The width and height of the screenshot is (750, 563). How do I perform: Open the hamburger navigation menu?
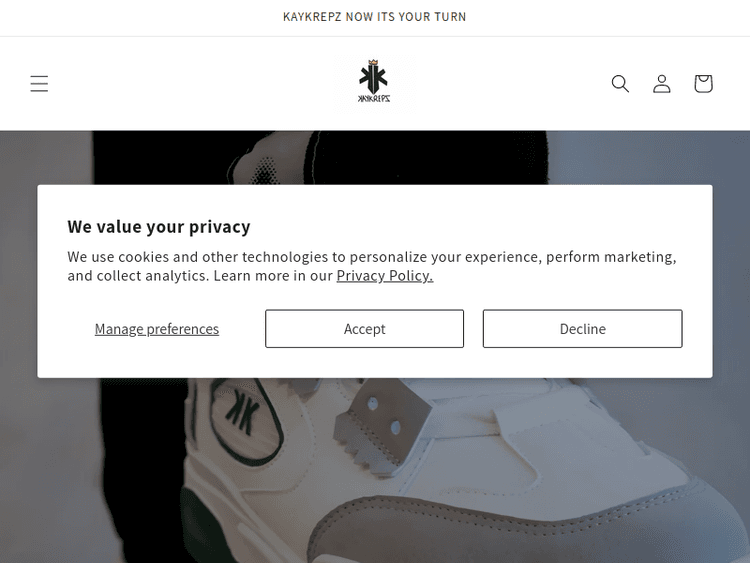[39, 84]
